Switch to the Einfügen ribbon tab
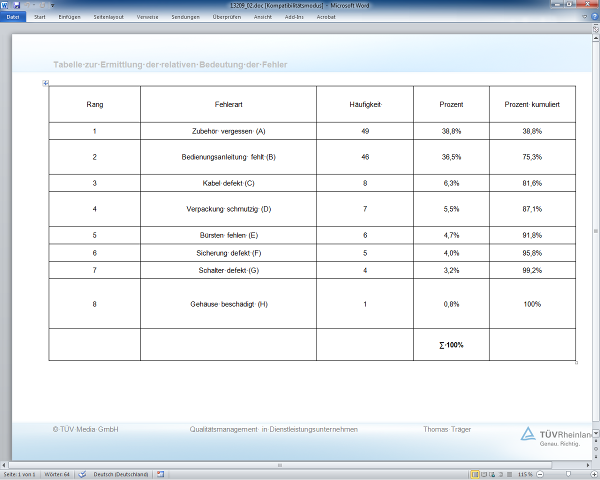This screenshot has width=600, height=480. pyautogui.click(x=70, y=17)
